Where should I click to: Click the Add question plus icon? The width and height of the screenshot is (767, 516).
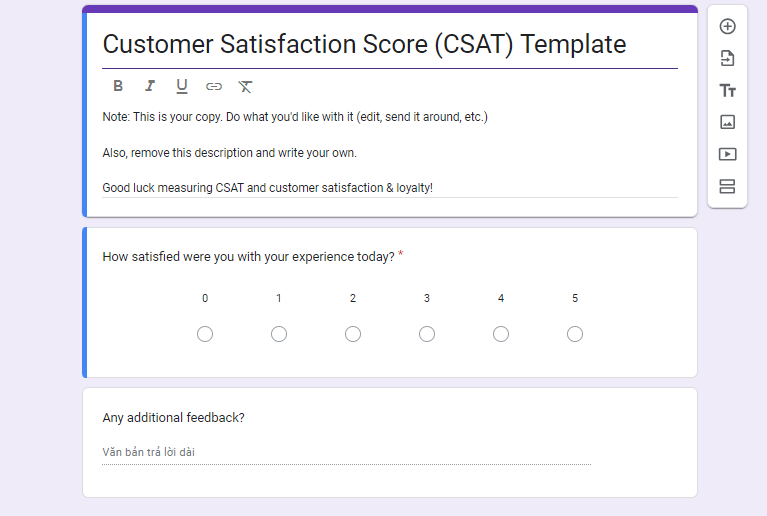pyautogui.click(x=727, y=26)
